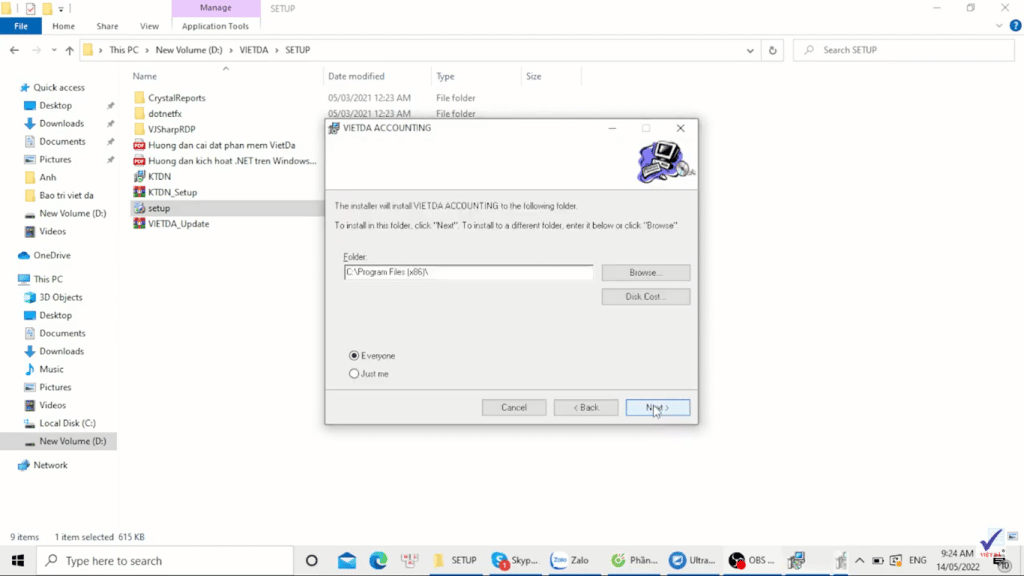
Task: Switch to Skype on the taskbar
Action: point(515,560)
